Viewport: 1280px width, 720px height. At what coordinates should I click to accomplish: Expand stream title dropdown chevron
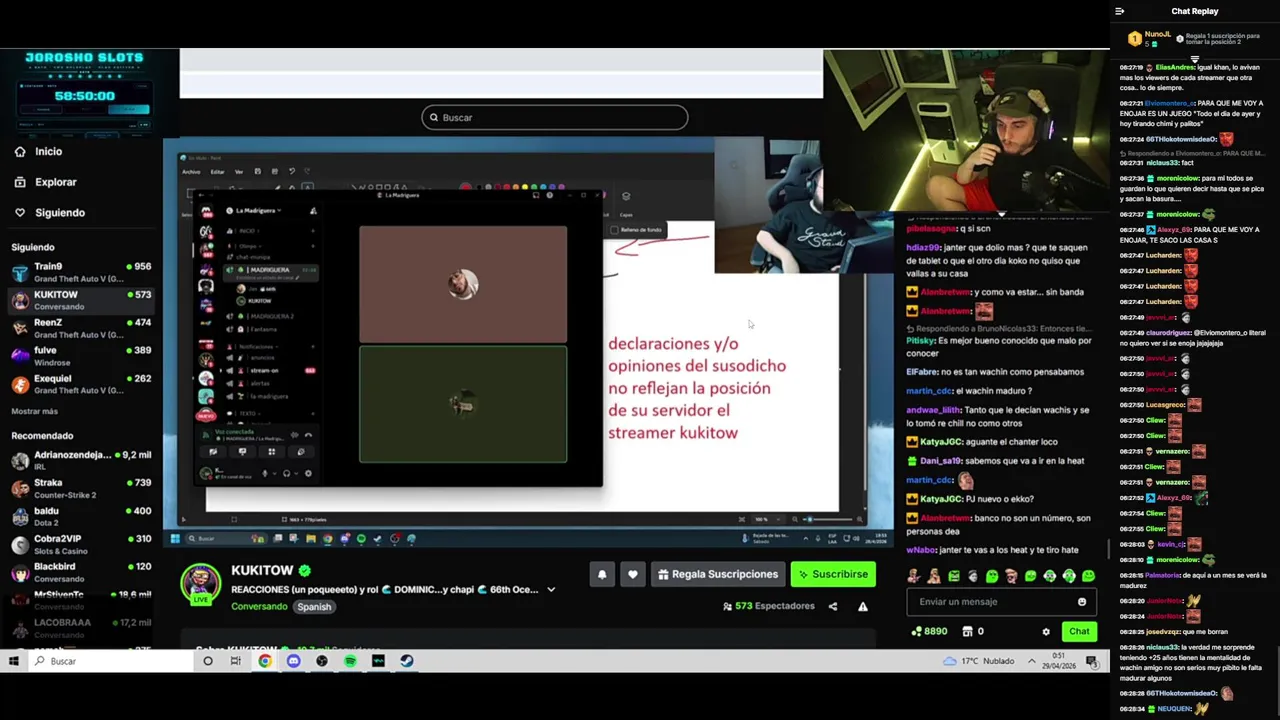point(550,590)
